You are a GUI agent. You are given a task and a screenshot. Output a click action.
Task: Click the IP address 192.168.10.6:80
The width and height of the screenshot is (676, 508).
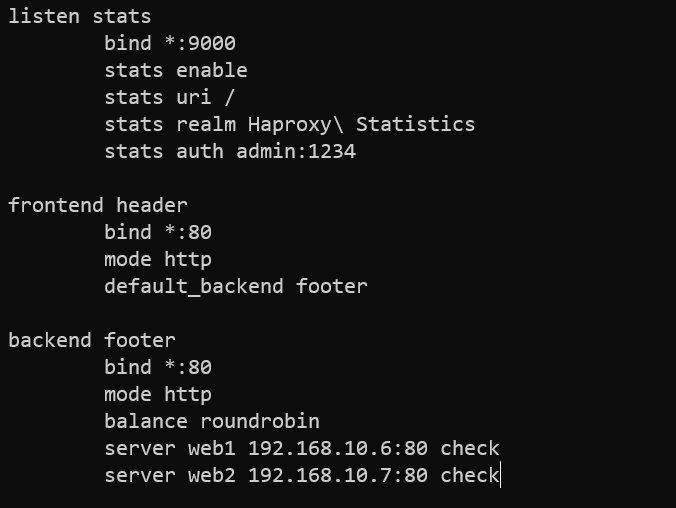pos(338,448)
